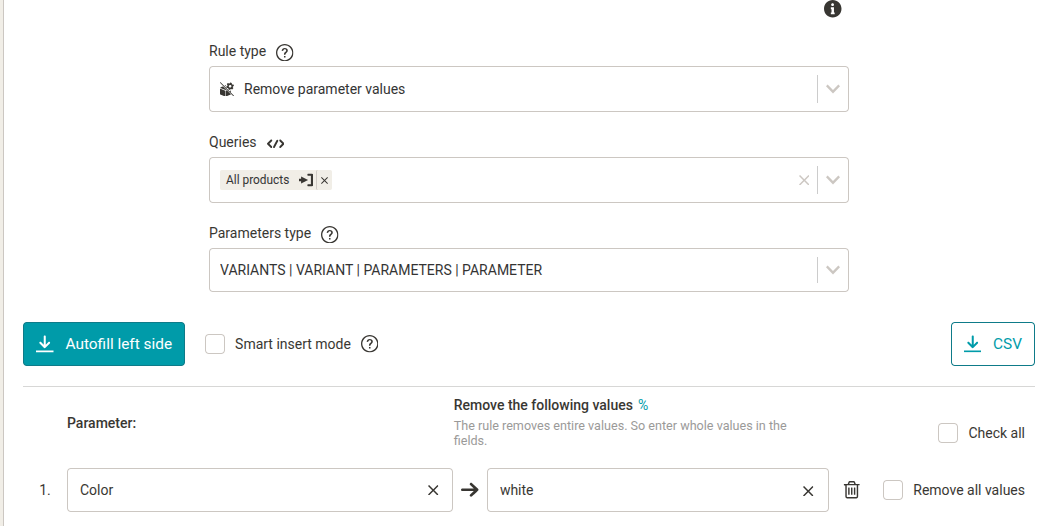The height and width of the screenshot is (526, 1049).
Task: Click the import icon on All products tag
Action: click(x=306, y=180)
